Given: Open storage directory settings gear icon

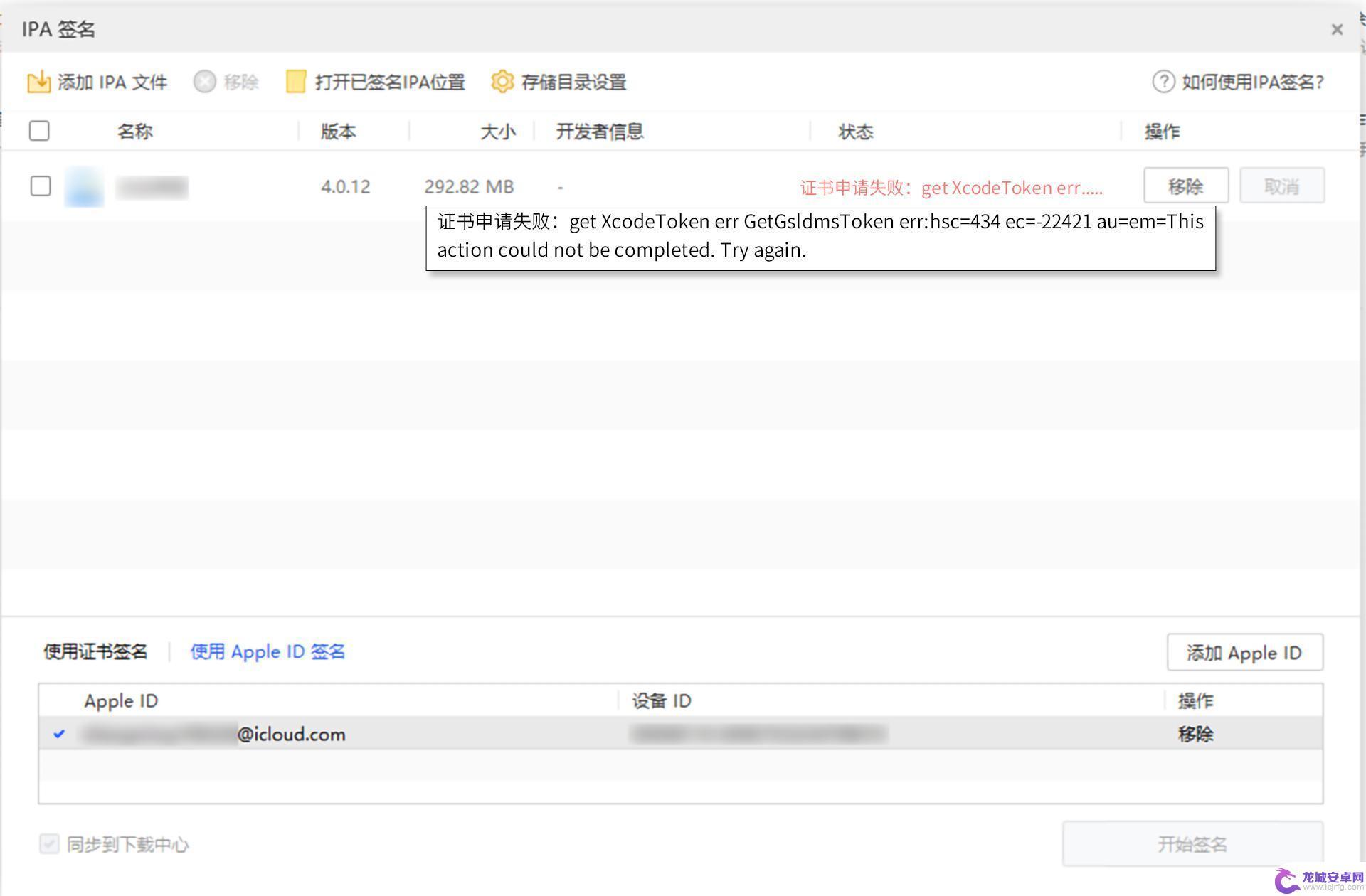Looking at the screenshot, I should (502, 82).
